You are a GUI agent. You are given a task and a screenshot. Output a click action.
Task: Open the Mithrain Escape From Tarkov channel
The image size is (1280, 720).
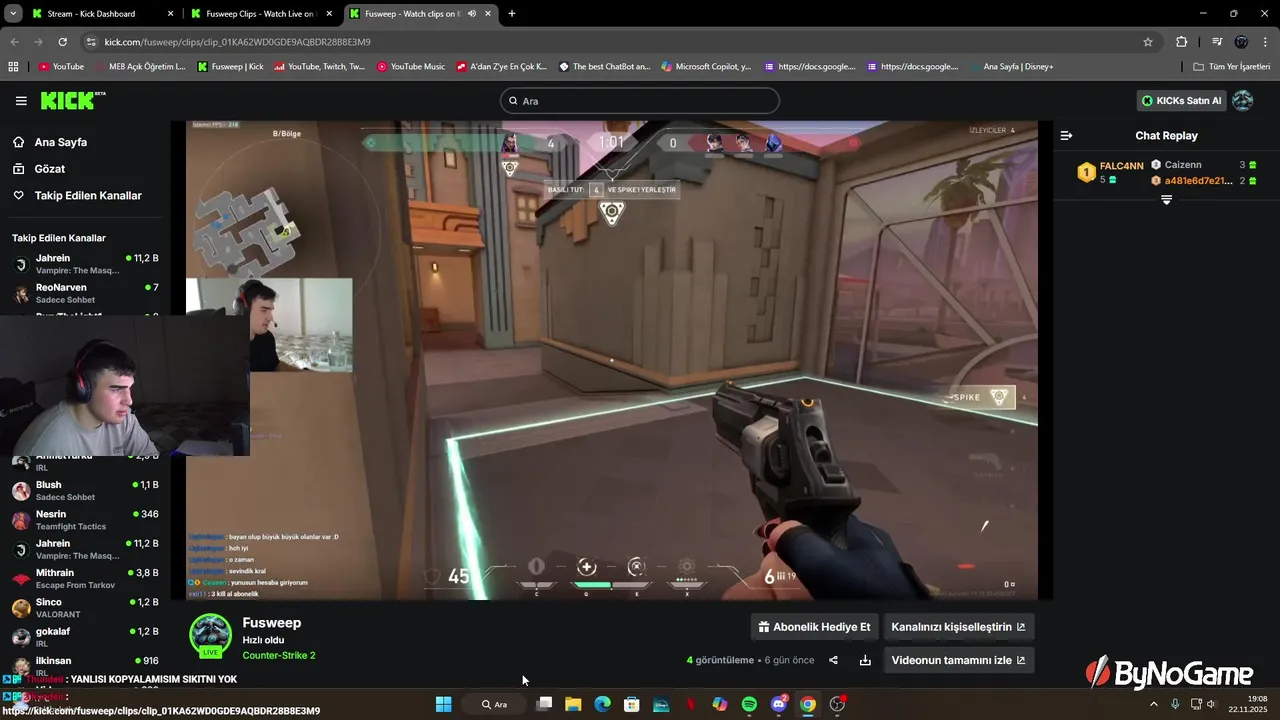click(x=85, y=579)
